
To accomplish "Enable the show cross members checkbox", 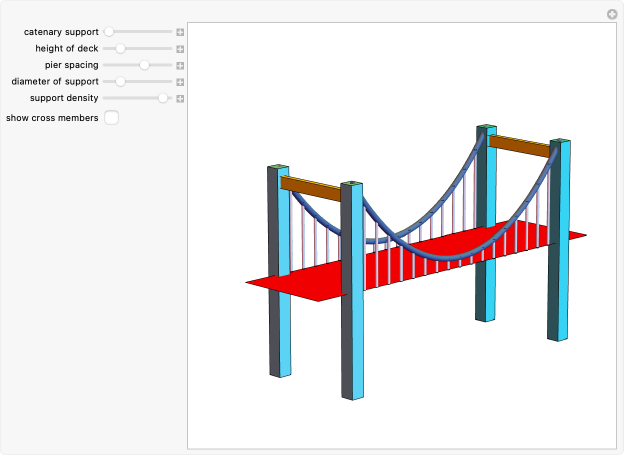I will point(112,118).
